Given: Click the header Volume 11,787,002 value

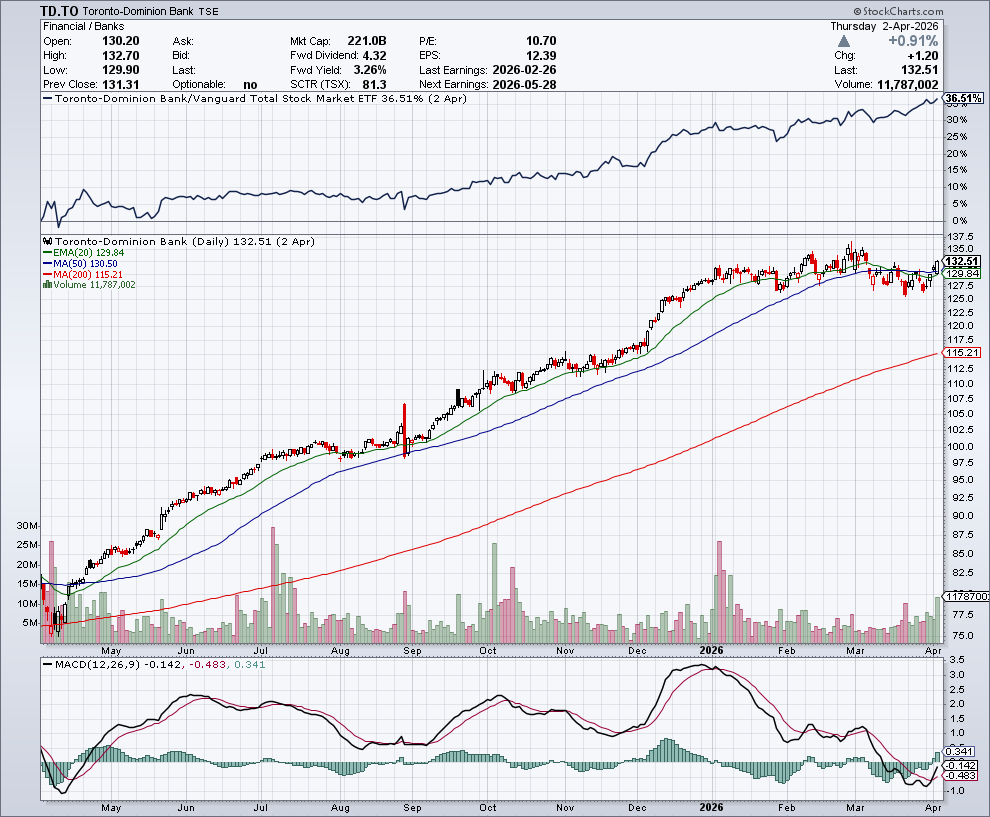Looking at the screenshot, I should pos(908,85).
